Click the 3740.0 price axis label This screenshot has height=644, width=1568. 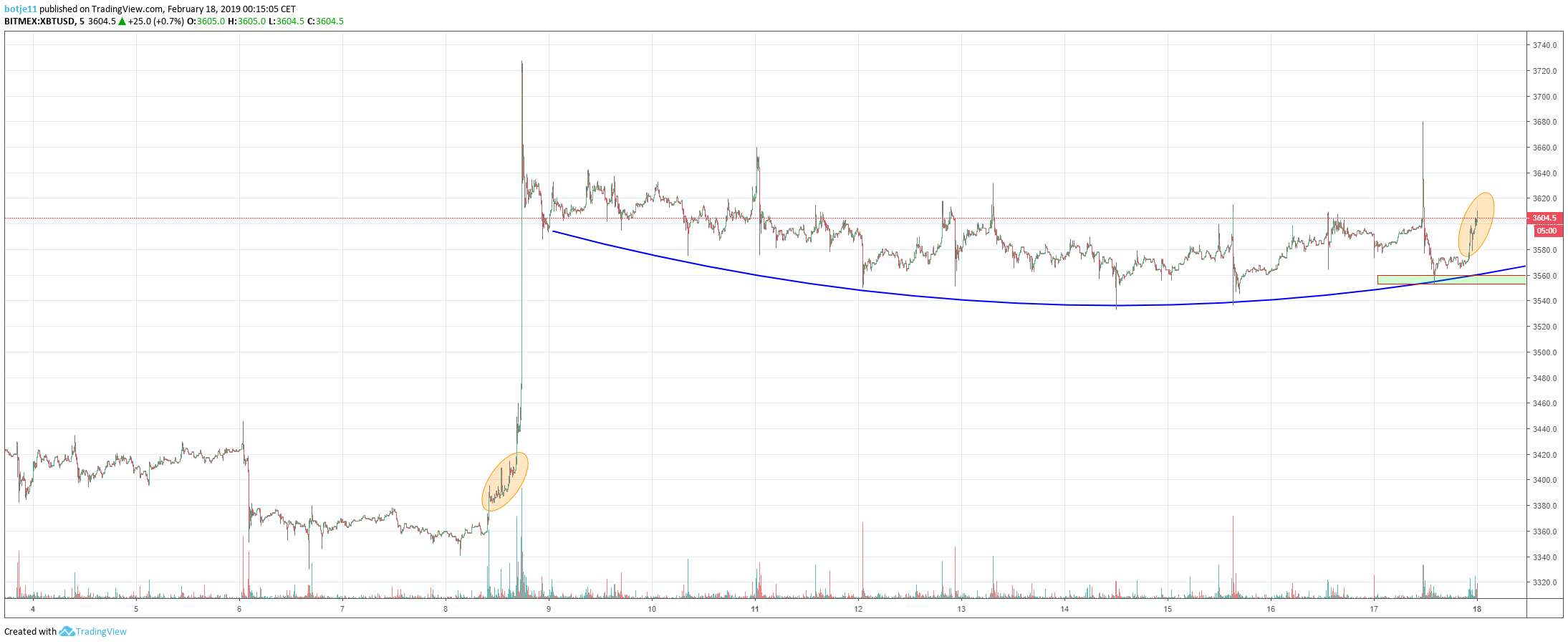click(1544, 45)
